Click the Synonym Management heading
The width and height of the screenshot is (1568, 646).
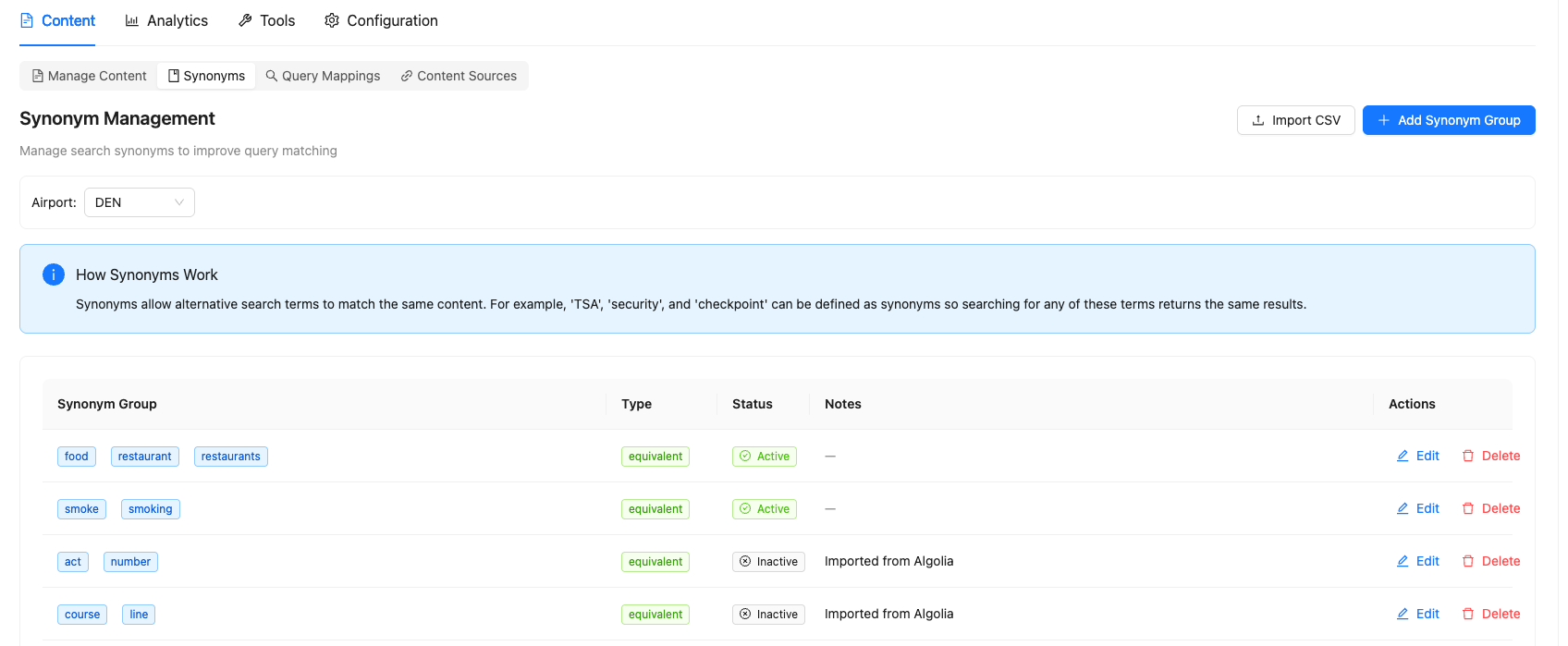117,118
